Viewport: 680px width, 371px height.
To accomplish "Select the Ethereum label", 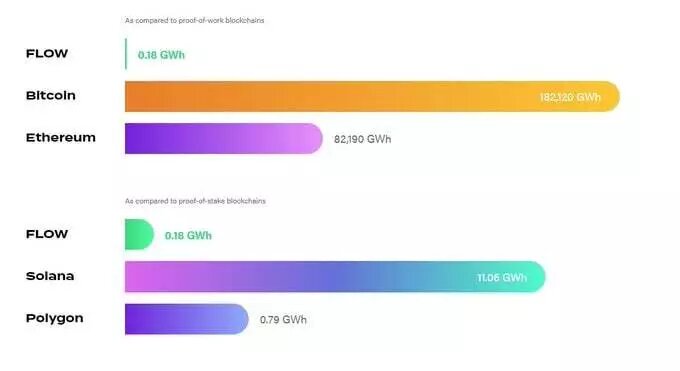I will 61,138.
